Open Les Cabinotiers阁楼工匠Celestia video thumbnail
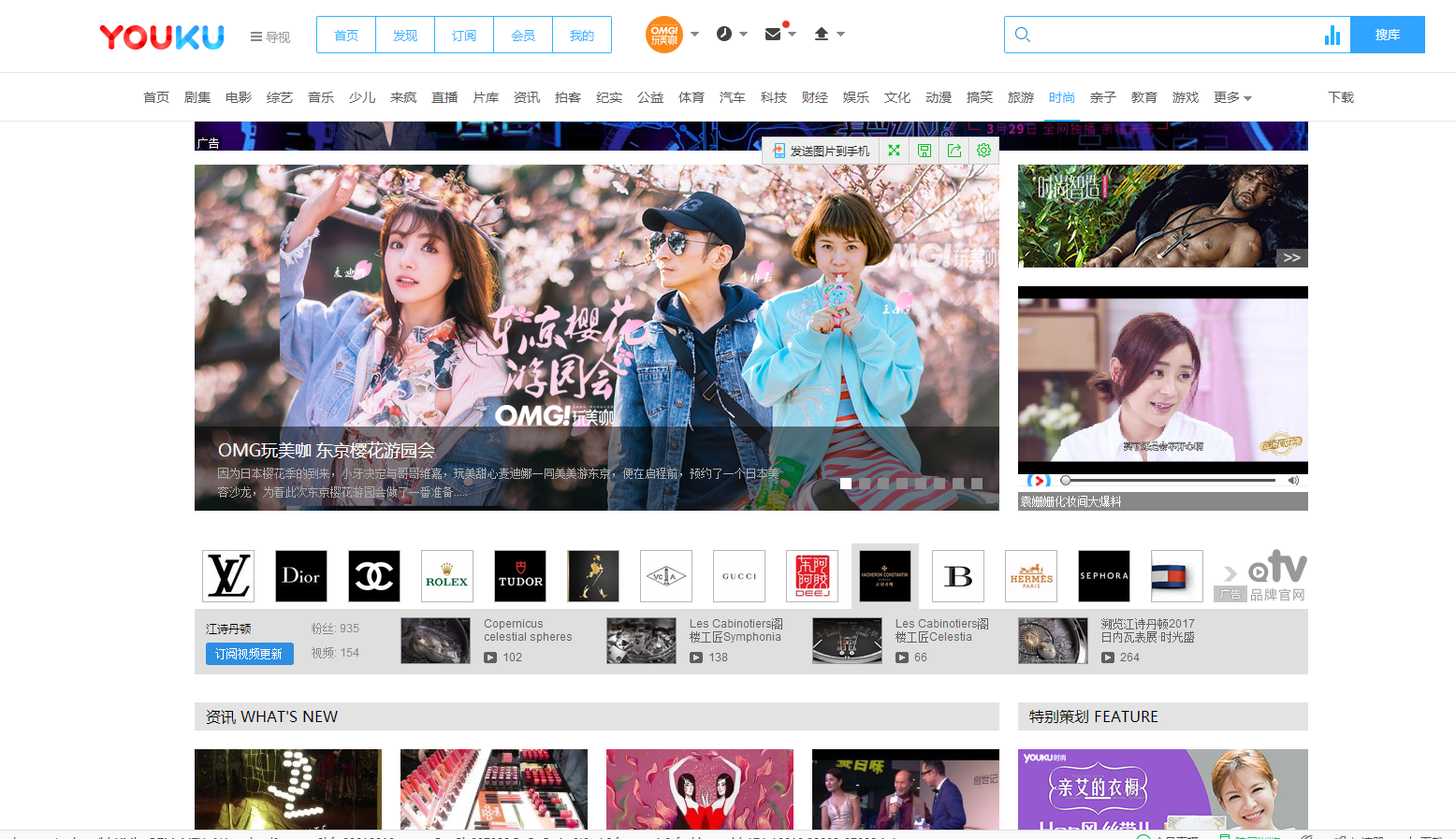This screenshot has width=1456, height=839. [847, 641]
